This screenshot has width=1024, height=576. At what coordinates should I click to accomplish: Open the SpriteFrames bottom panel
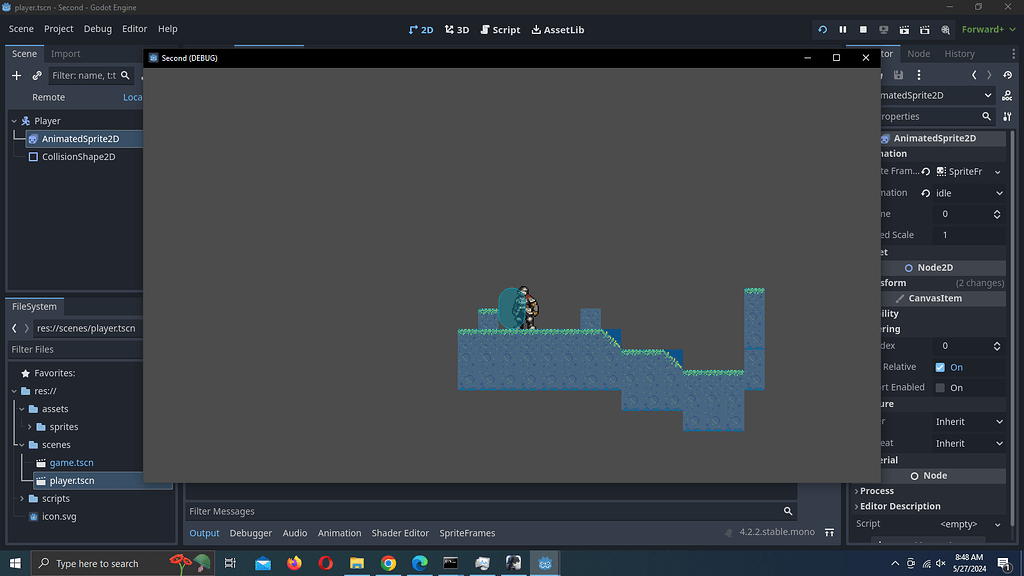point(467,533)
